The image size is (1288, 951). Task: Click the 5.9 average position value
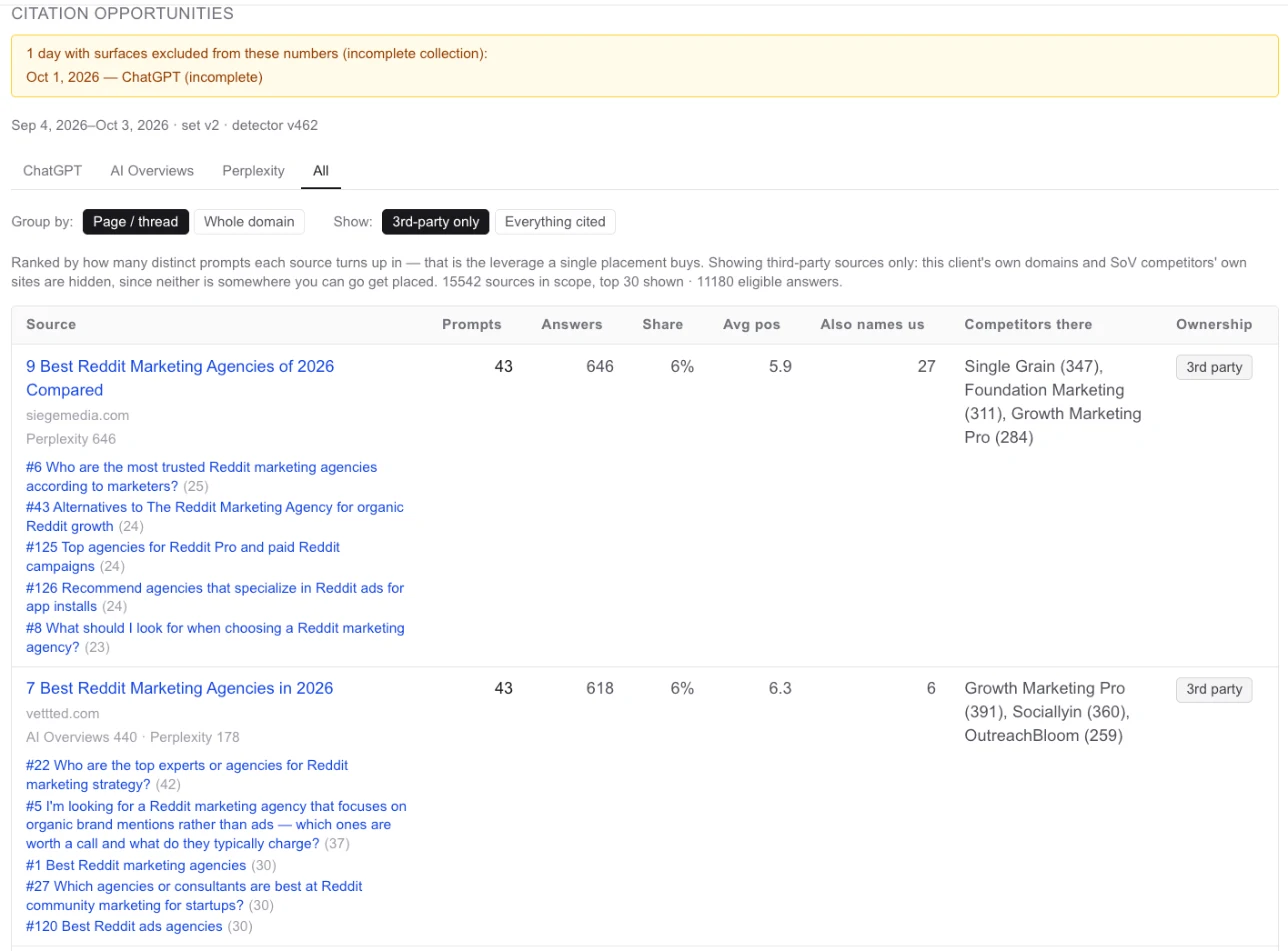780,367
